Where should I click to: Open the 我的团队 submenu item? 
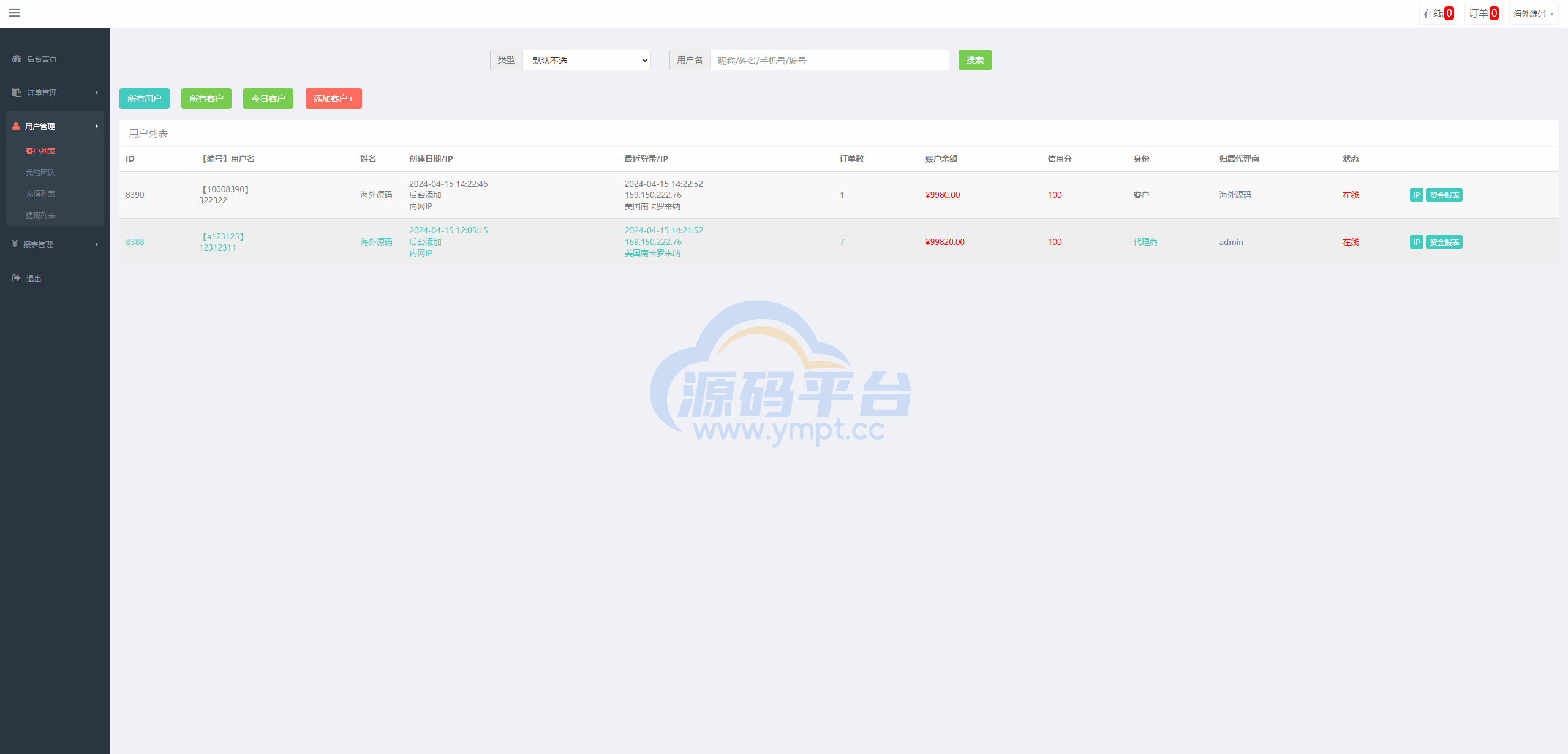point(40,173)
